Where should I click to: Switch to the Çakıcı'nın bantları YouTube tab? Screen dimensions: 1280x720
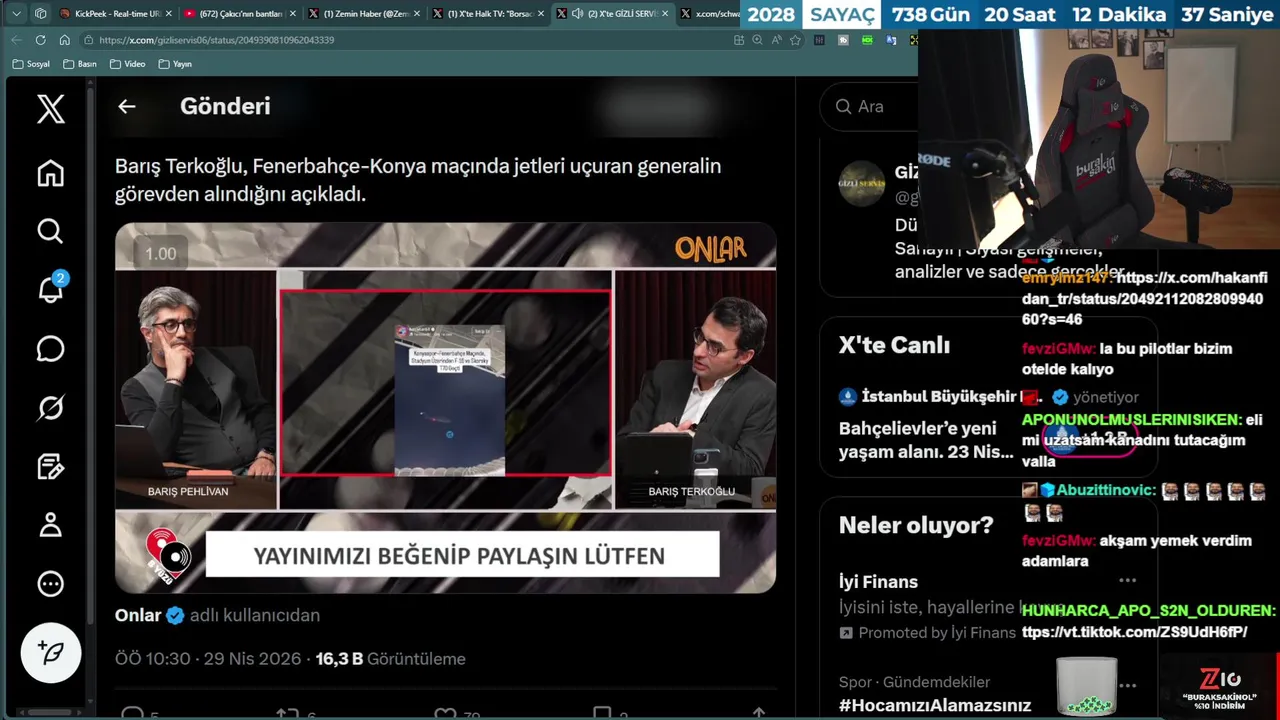click(x=240, y=14)
